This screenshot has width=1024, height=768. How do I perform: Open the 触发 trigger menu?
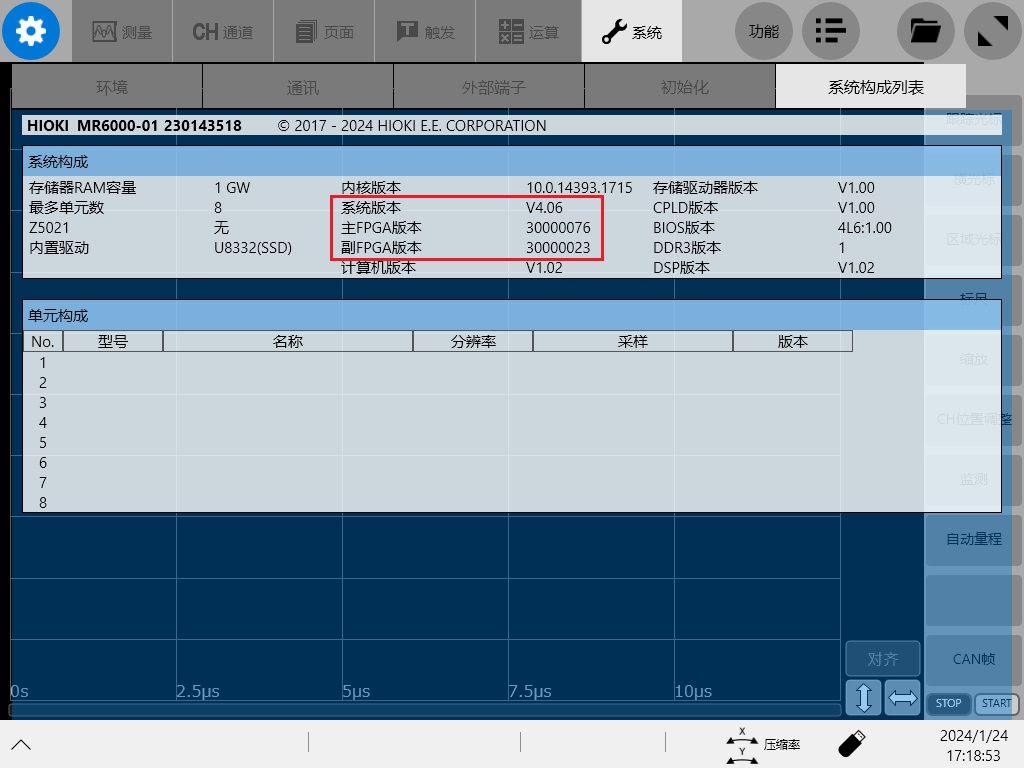tap(425, 31)
